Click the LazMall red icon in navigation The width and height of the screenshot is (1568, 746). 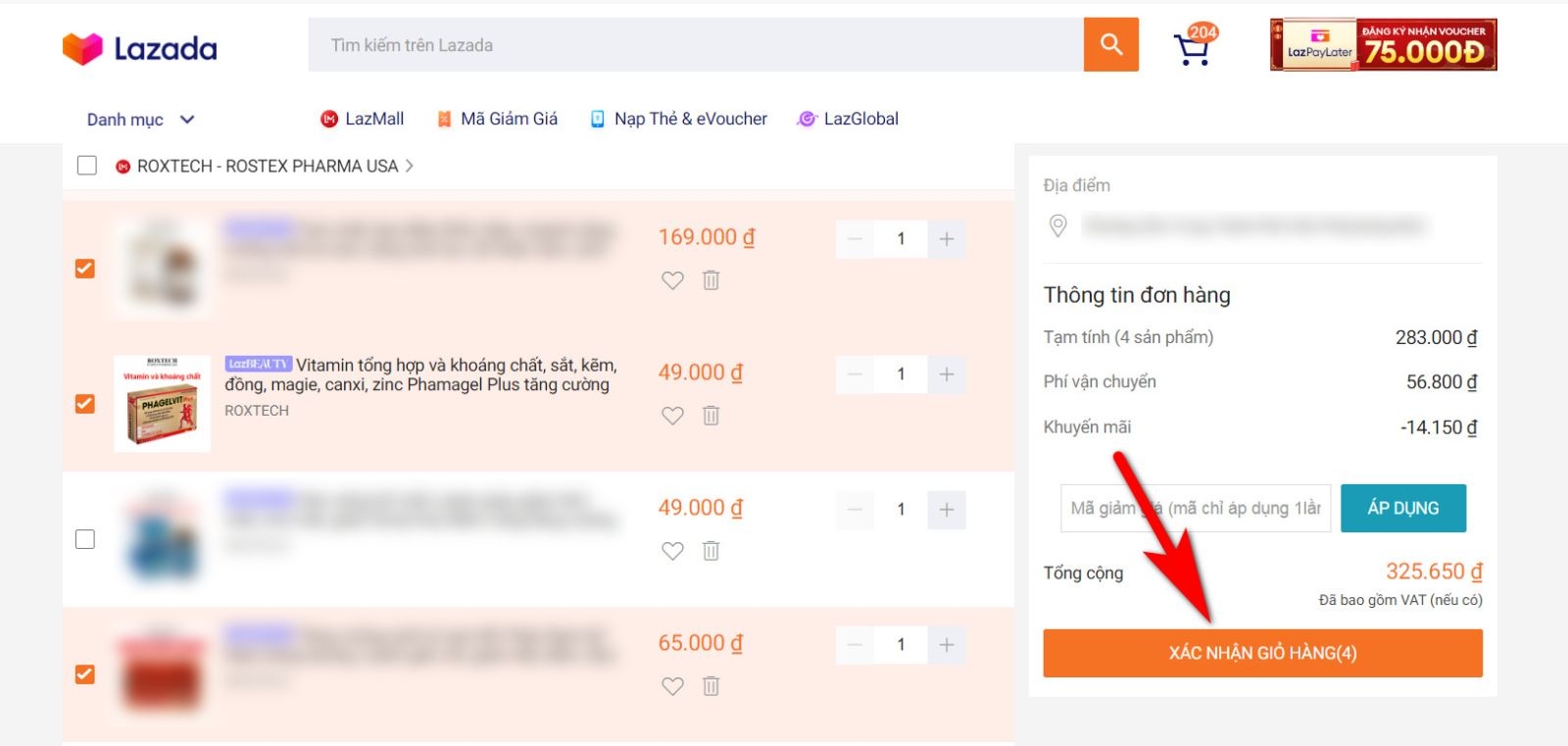coord(329,119)
